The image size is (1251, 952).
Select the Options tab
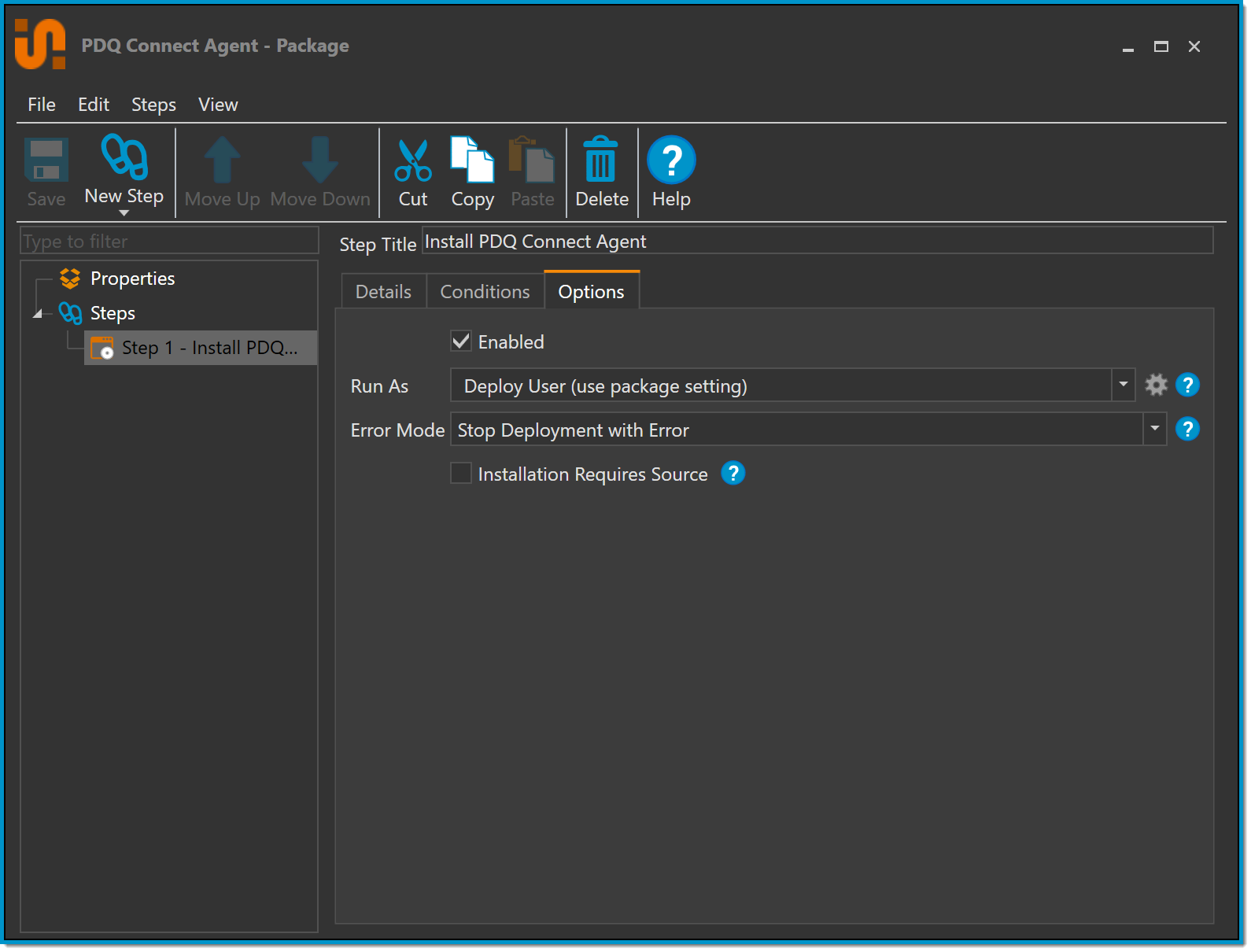tap(592, 290)
